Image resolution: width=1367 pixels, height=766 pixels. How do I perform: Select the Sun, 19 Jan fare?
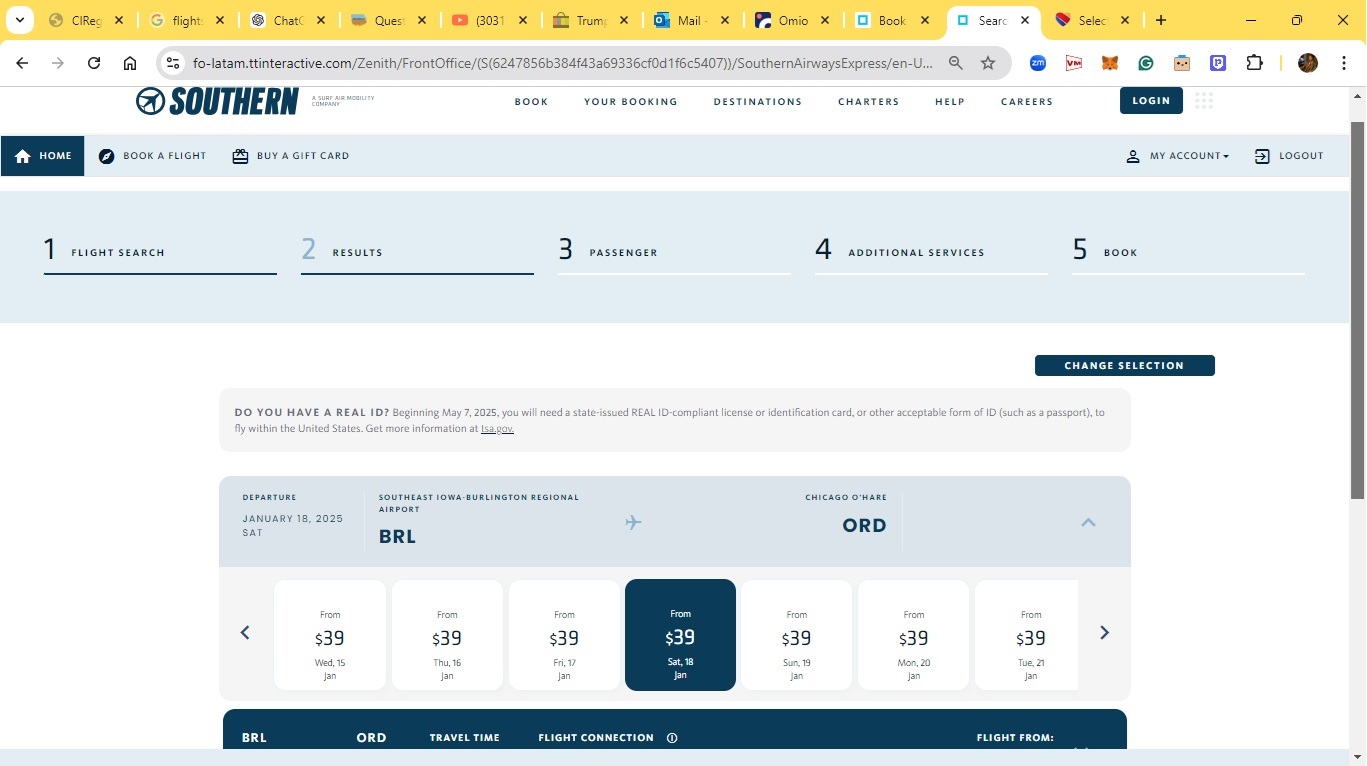click(797, 635)
